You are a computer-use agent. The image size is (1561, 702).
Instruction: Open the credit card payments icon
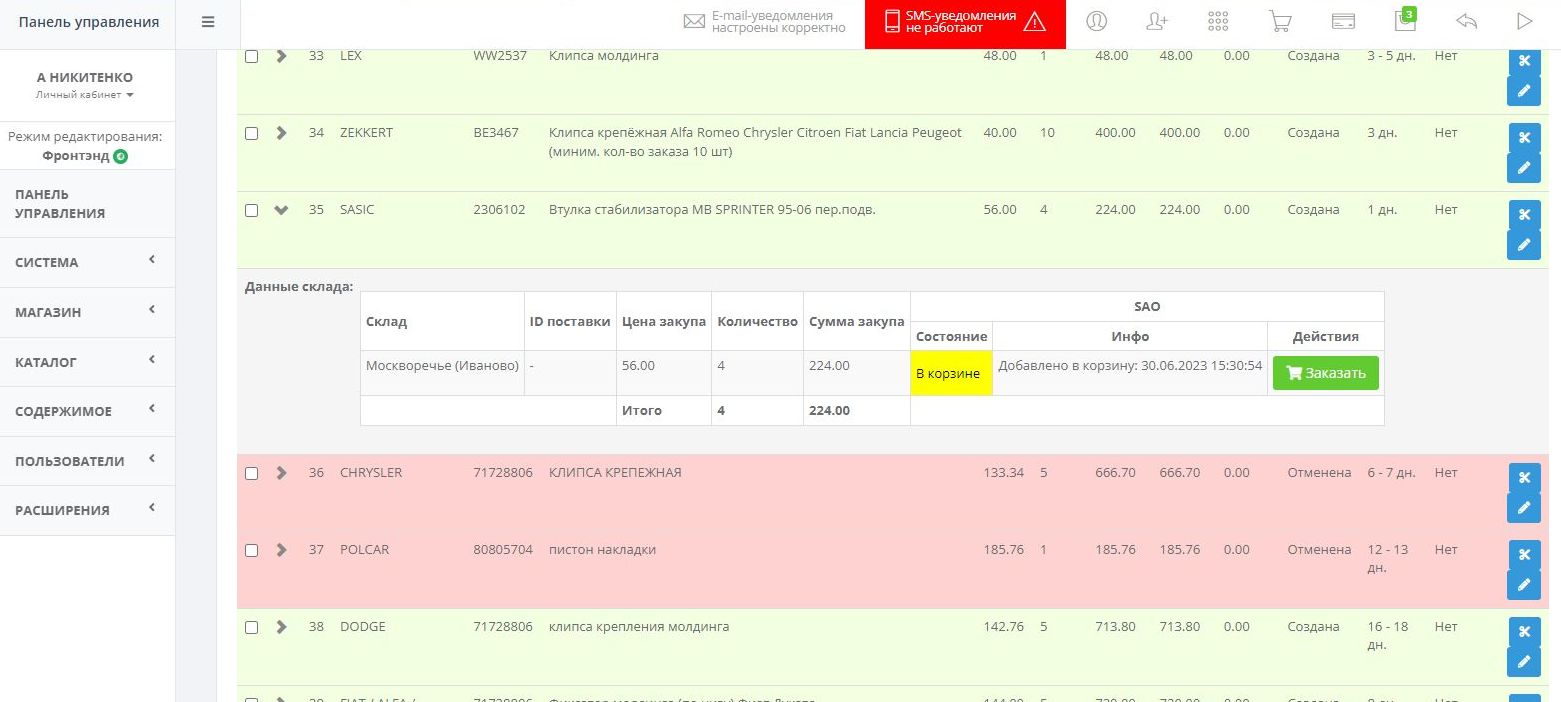coord(1343,22)
